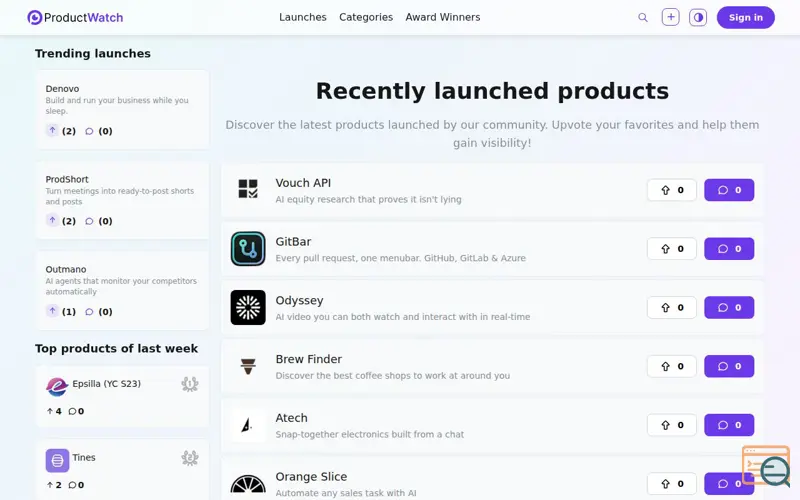
Task: Click the Atech product logo
Action: (248, 425)
